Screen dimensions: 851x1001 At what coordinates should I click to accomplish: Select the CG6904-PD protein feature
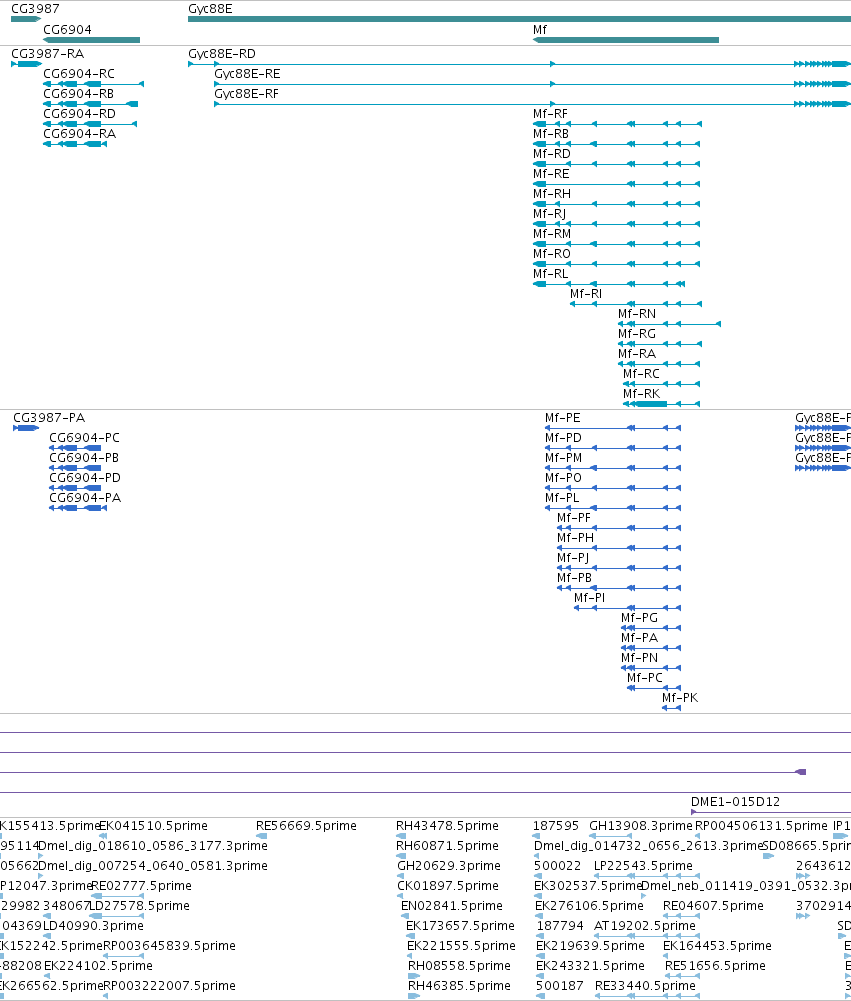[75, 488]
